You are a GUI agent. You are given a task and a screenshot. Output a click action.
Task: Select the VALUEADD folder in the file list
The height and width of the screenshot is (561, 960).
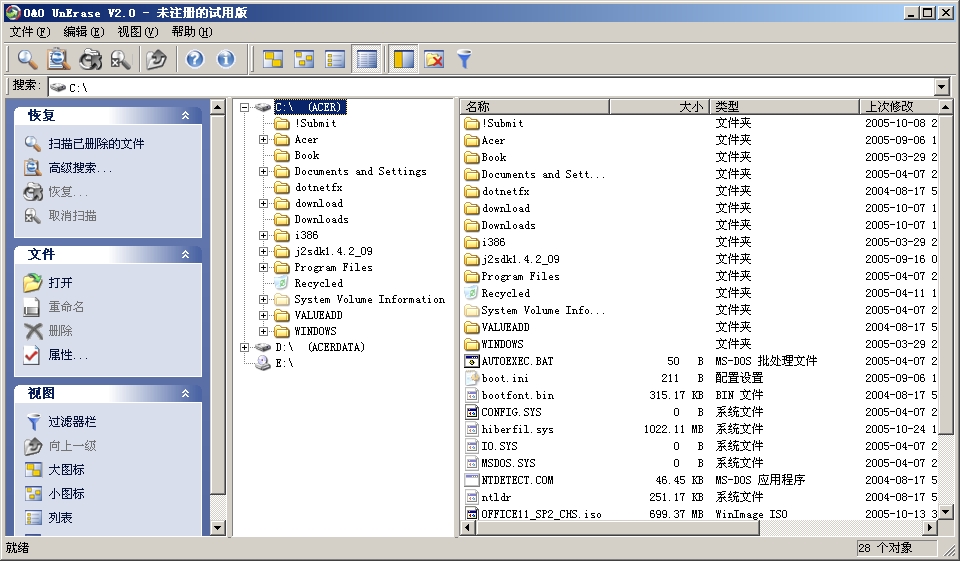pos(505,327)
